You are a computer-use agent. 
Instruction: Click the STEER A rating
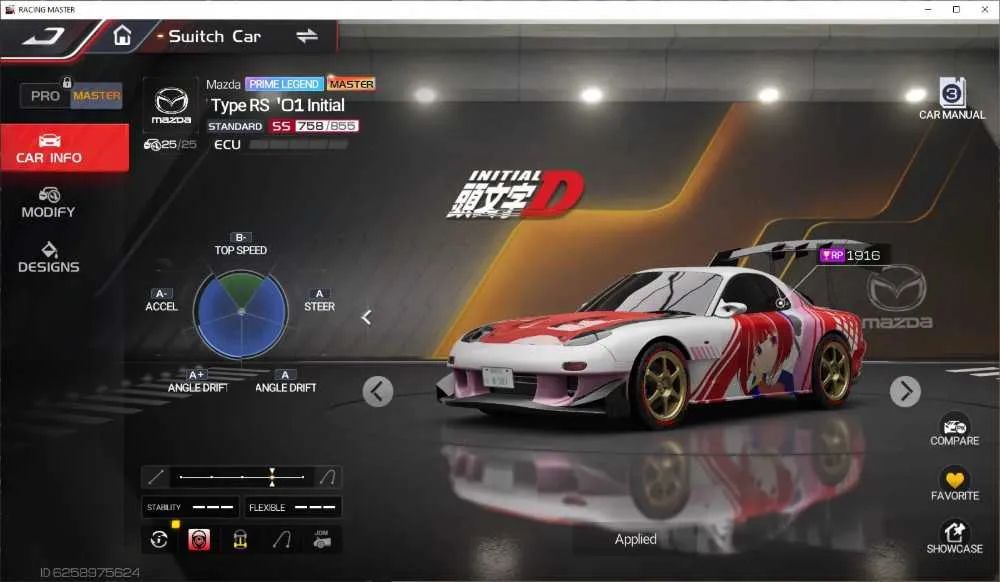point(319,300)
